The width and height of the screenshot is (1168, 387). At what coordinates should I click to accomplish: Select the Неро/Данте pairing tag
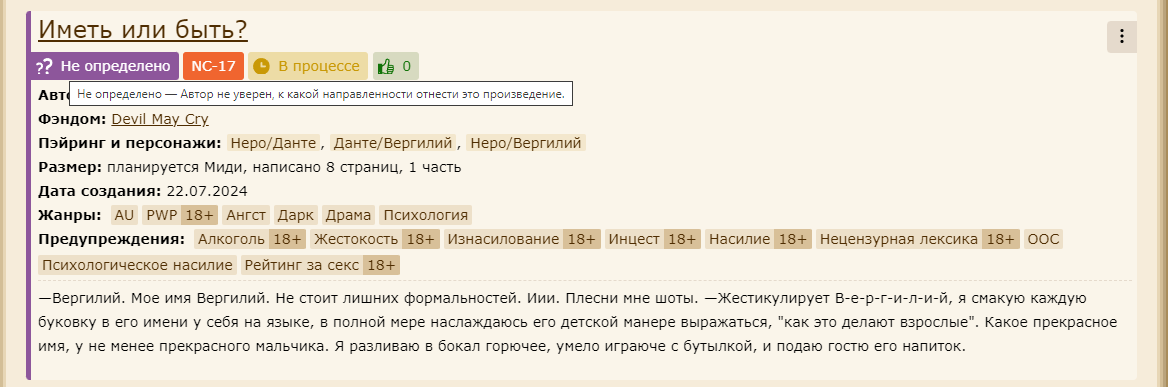(273, 143)
